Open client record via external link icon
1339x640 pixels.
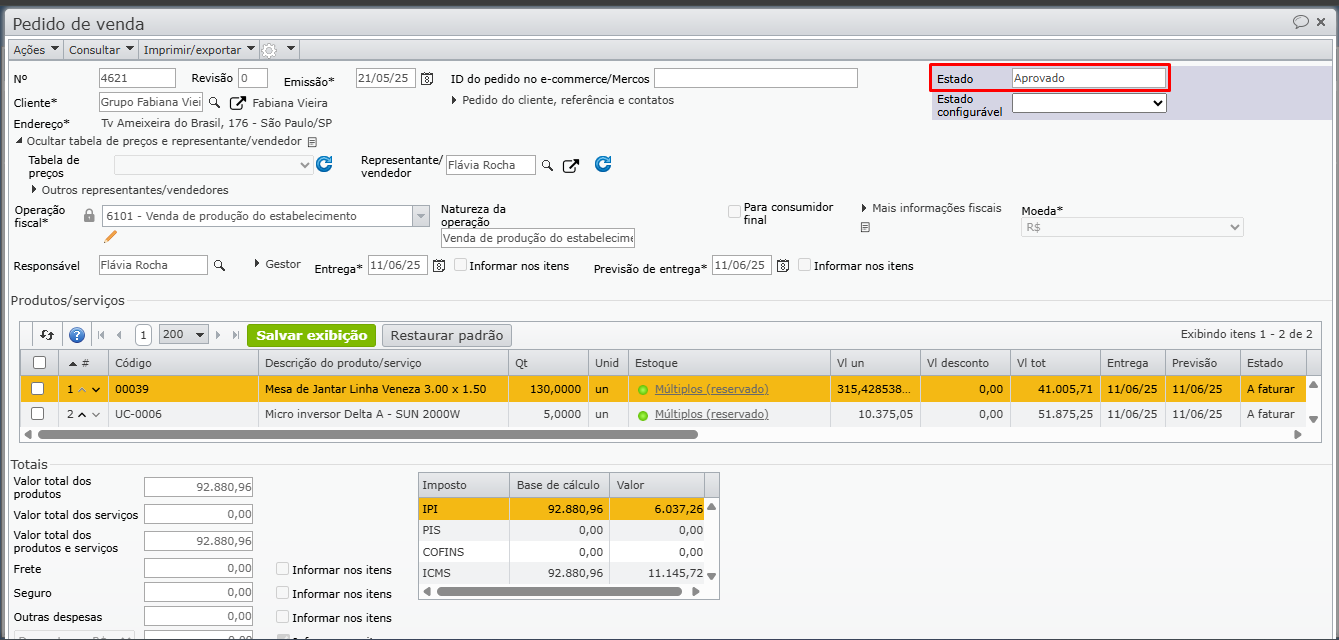(237, 102)
